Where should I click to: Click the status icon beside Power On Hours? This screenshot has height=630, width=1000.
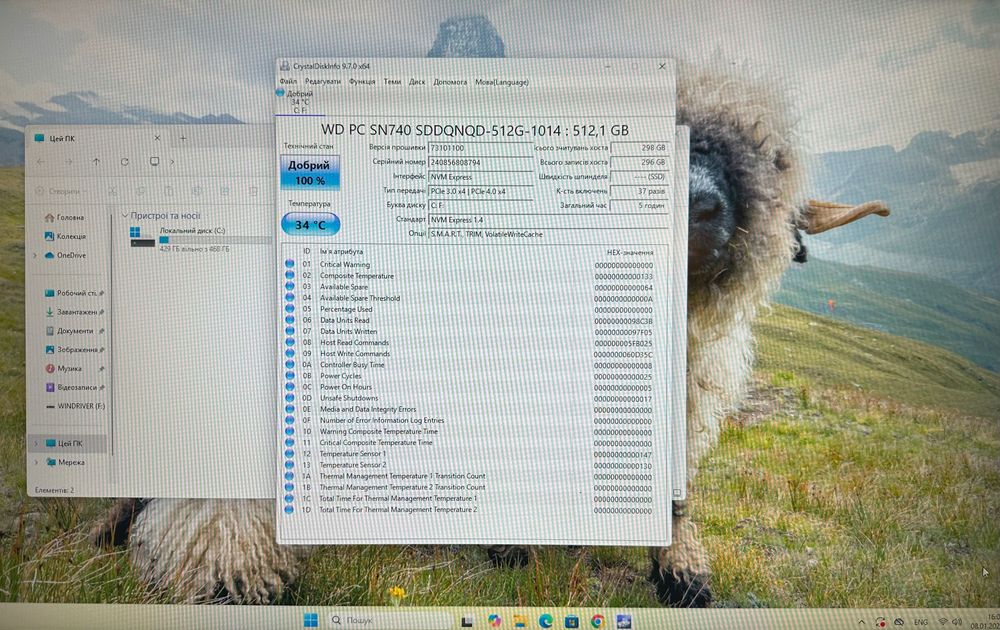(290, 386)
